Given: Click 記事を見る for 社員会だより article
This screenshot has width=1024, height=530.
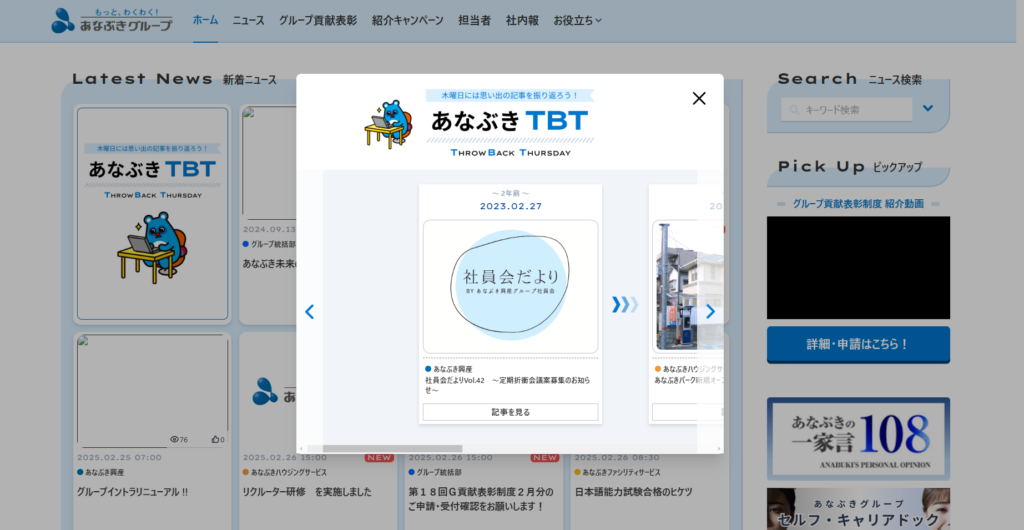Looking at the screenshot, I should click(x=510, y=412).
